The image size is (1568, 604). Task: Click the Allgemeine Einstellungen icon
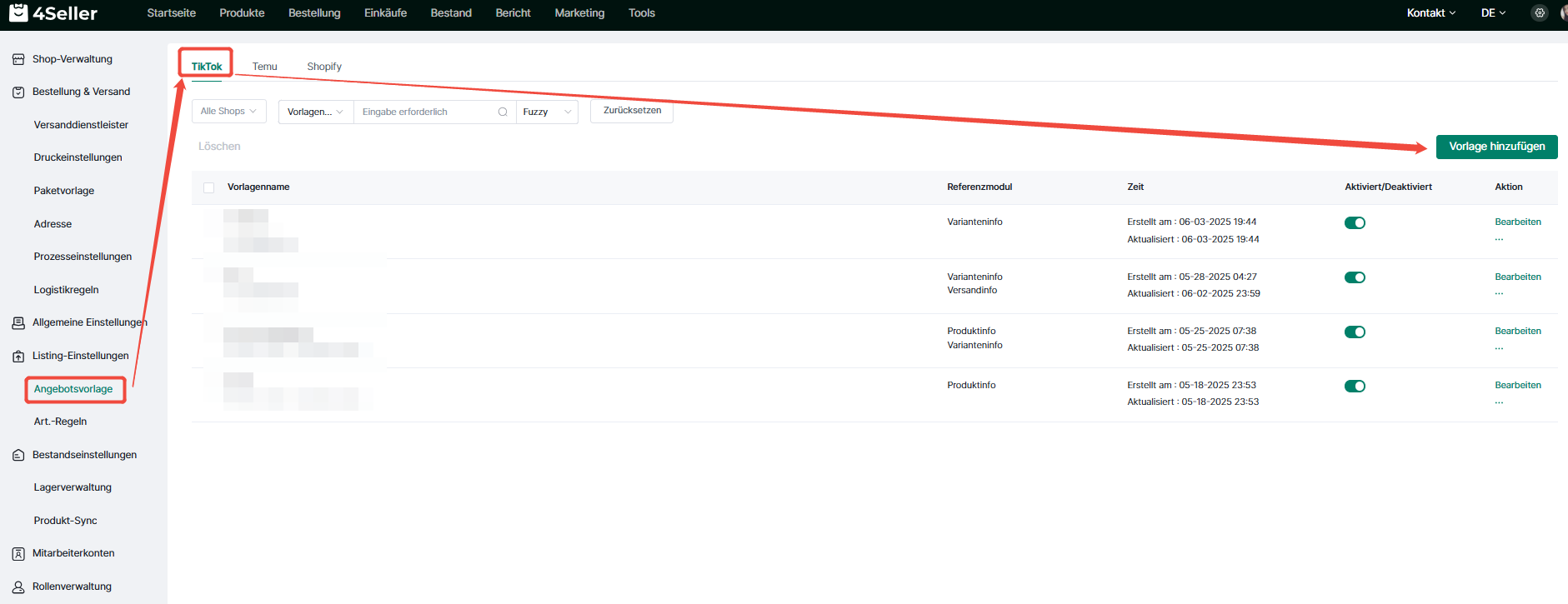click(18, 322)
